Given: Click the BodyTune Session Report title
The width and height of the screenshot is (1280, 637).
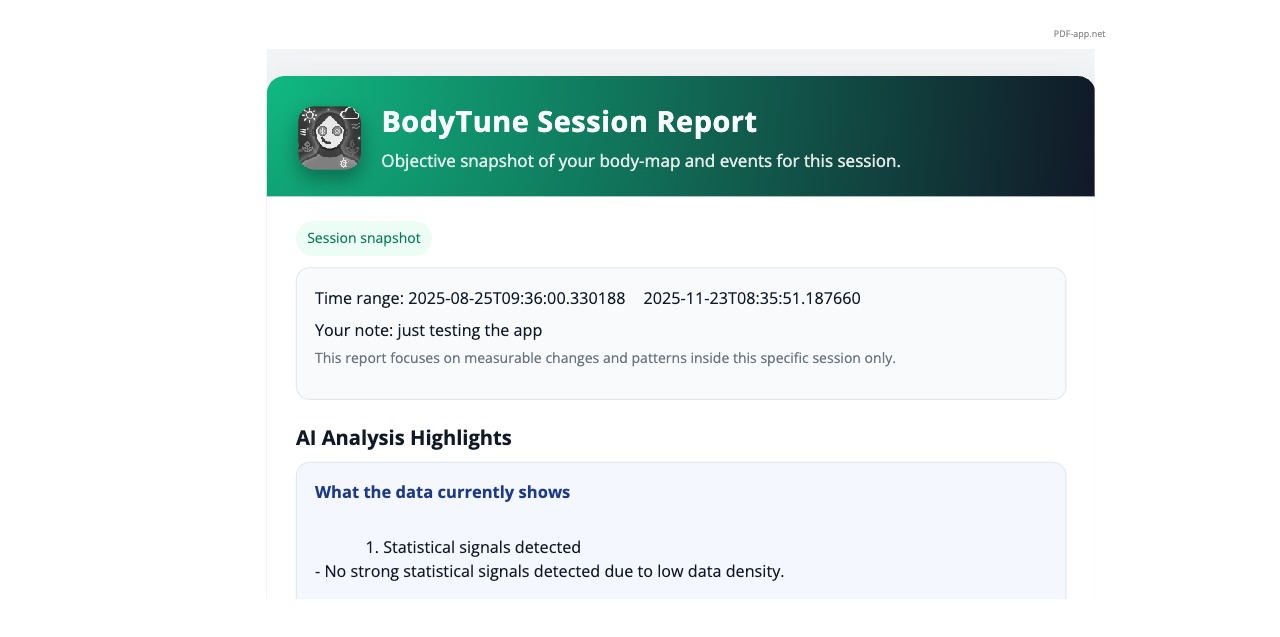Looking at the screenshot, I should (x=569, y=122).
